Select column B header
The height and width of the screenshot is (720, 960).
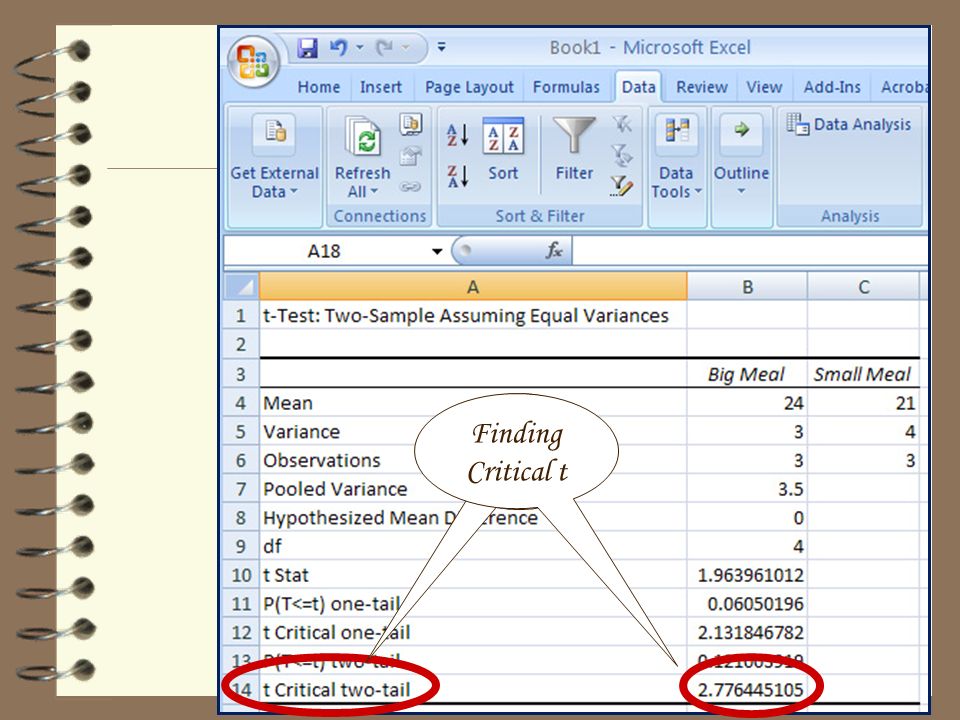(747, 287)
